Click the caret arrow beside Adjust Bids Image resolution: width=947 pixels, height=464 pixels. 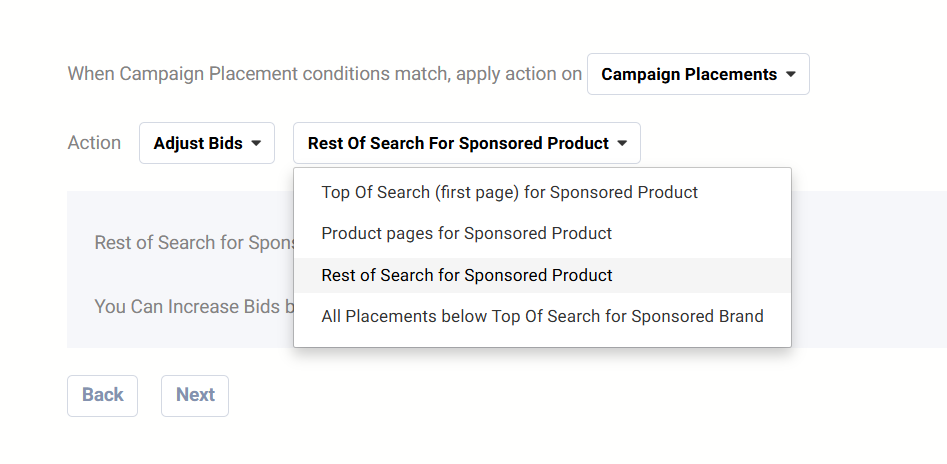256,144
